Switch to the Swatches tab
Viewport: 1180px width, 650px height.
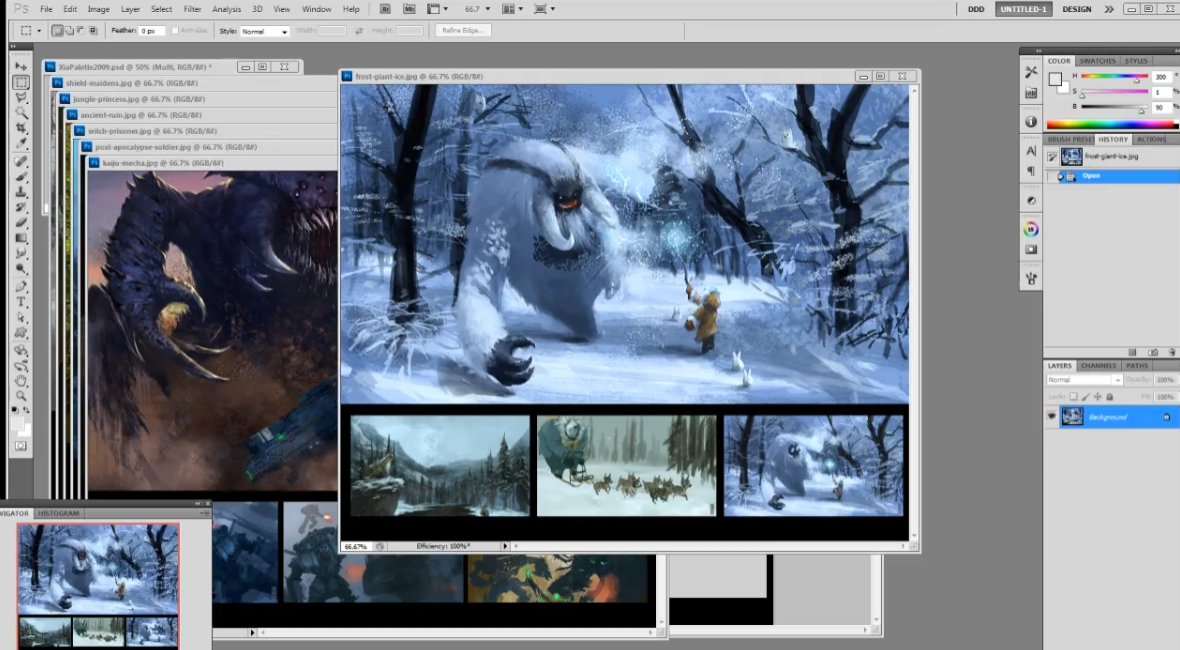pos(1097,61)
